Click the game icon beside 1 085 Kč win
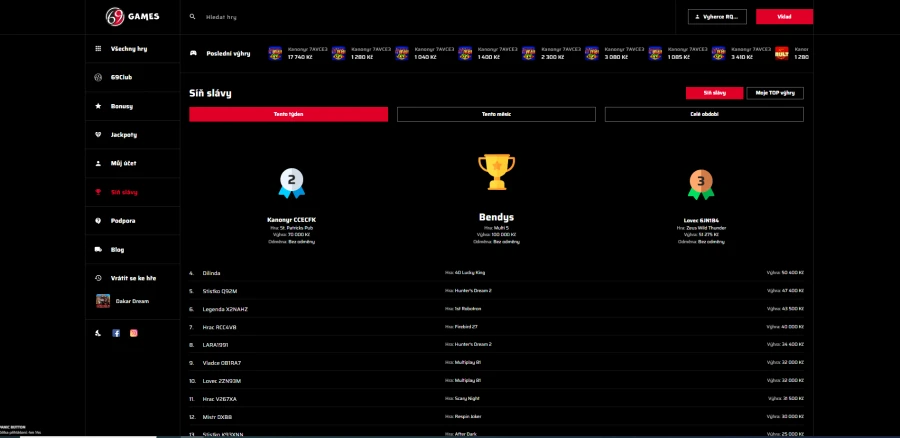Viewport: 900px width, 438px height. click(655, 53)
